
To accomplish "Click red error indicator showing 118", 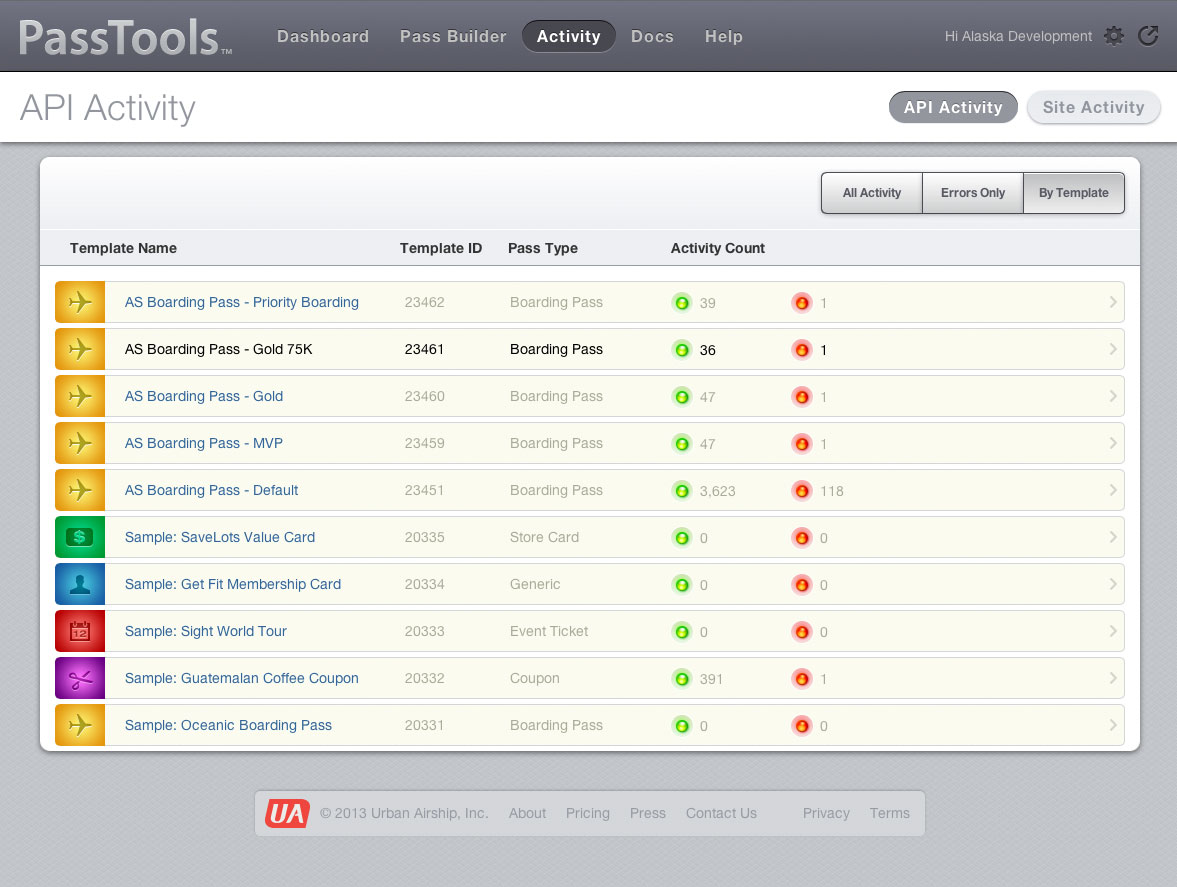I will coord(802,491).
